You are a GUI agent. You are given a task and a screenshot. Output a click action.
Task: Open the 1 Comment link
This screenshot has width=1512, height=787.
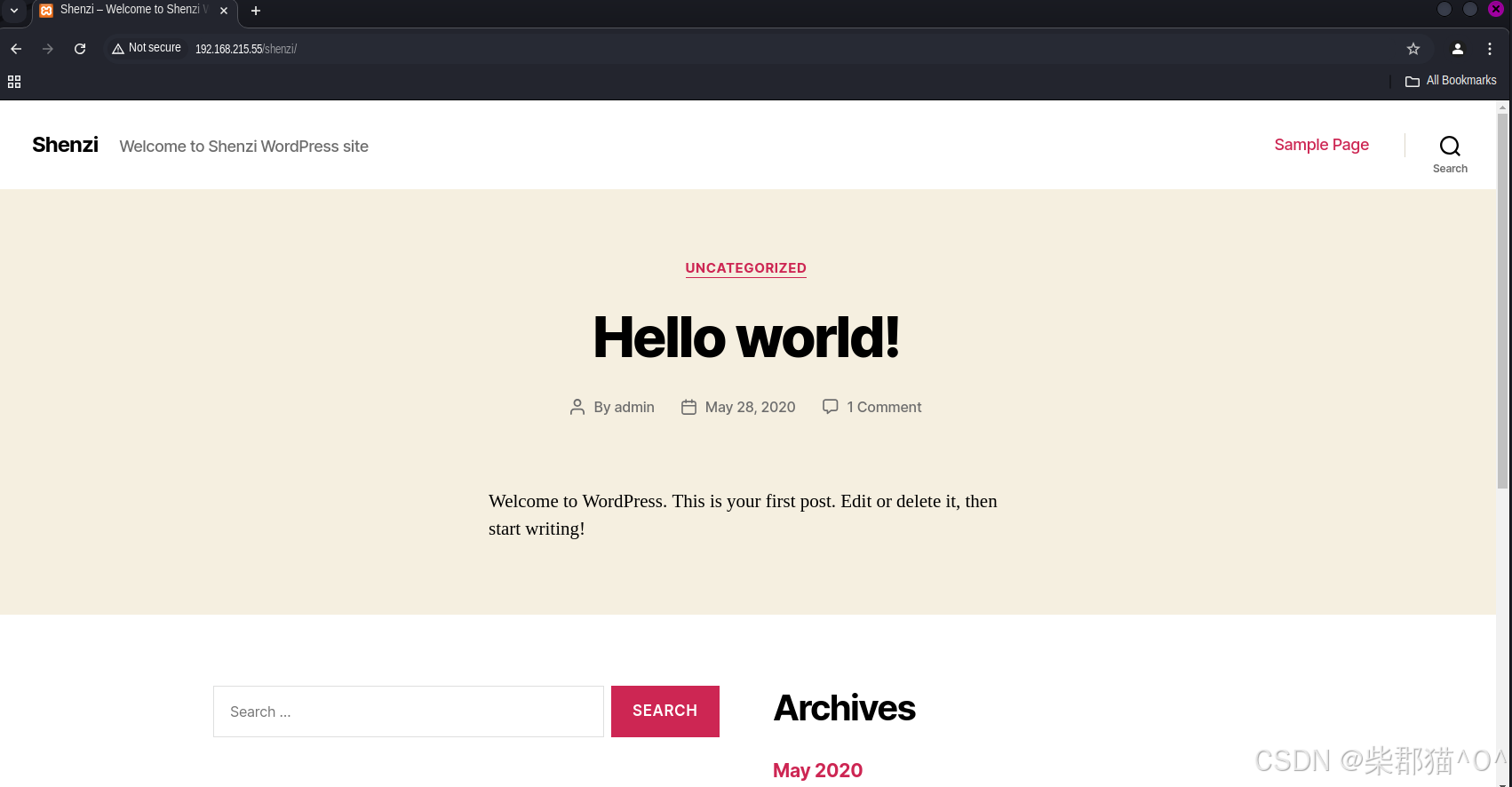[x=884, y=407]
